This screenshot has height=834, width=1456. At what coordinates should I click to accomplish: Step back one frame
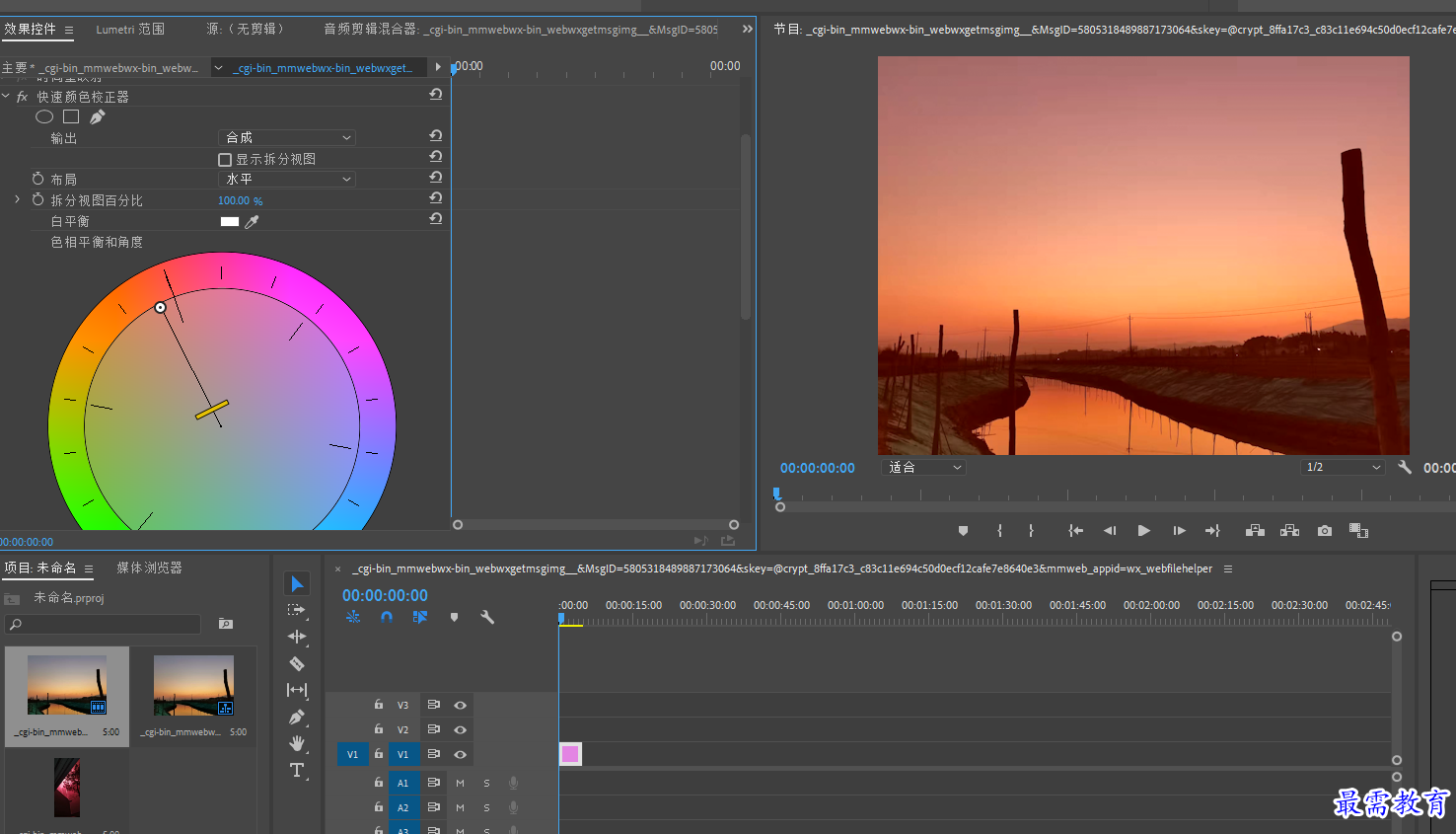pos(1110,531)
